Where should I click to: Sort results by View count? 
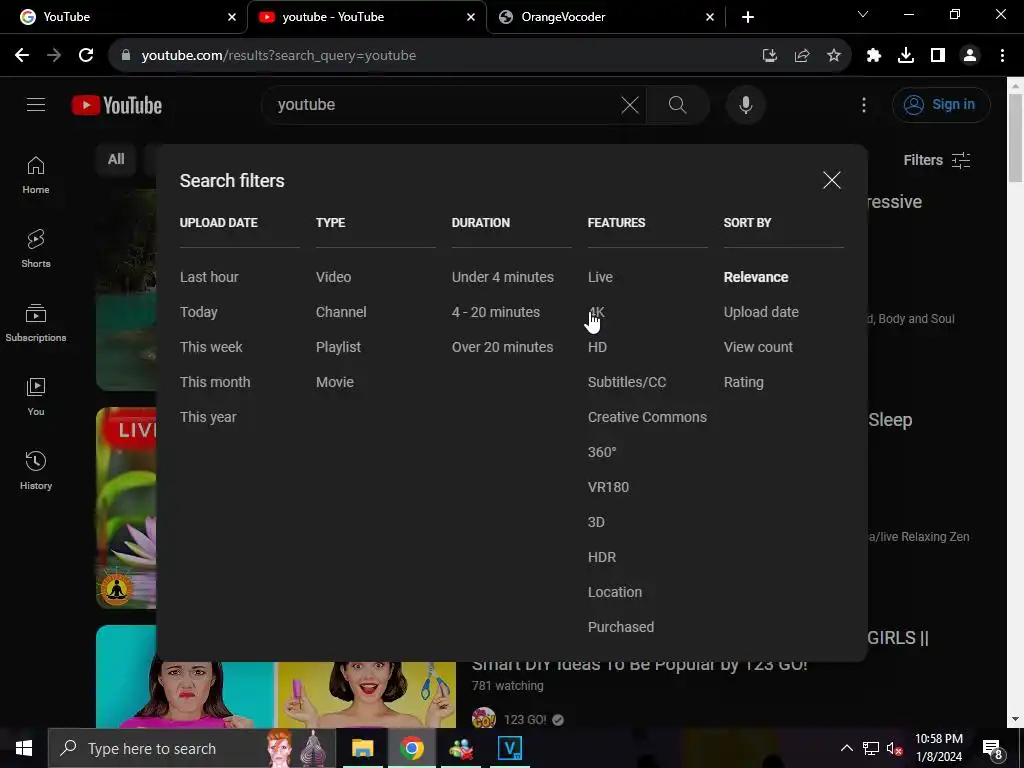coord(758,347)
